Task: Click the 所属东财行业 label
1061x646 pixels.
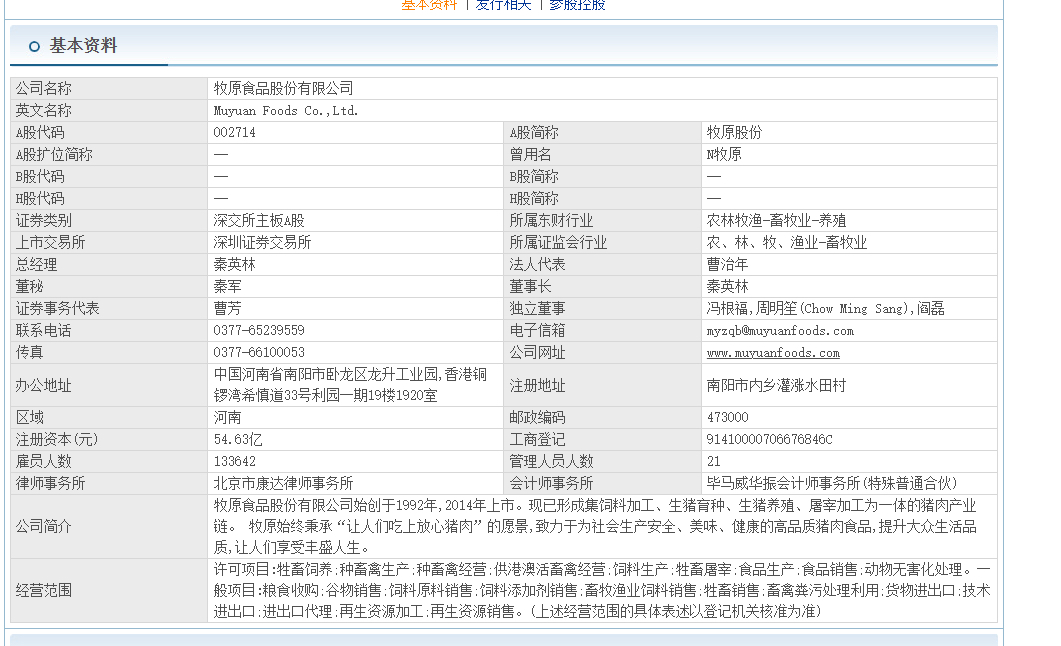Action: tap(551, 221)
